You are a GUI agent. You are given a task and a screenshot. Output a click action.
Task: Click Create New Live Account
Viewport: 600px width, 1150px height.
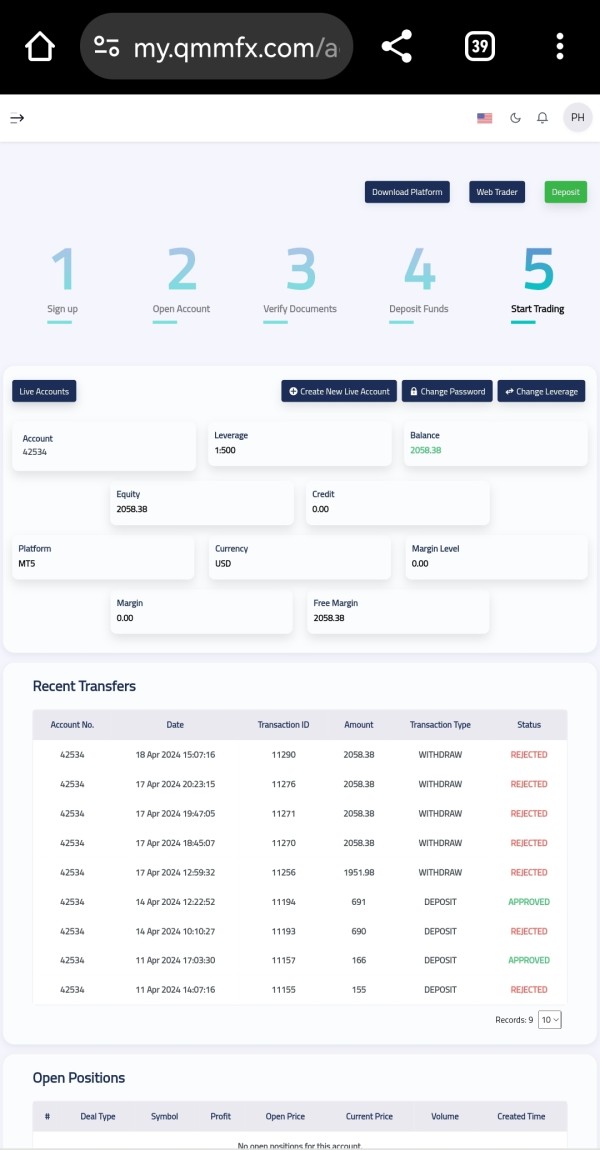click(x=339, y=391)
